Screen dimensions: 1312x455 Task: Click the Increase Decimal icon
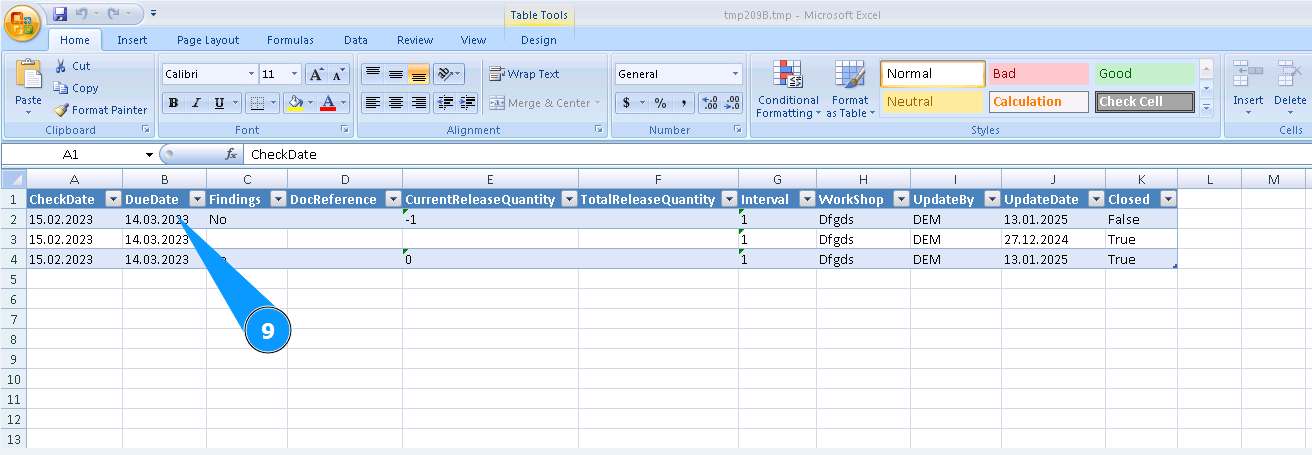[x=709, y=103]
